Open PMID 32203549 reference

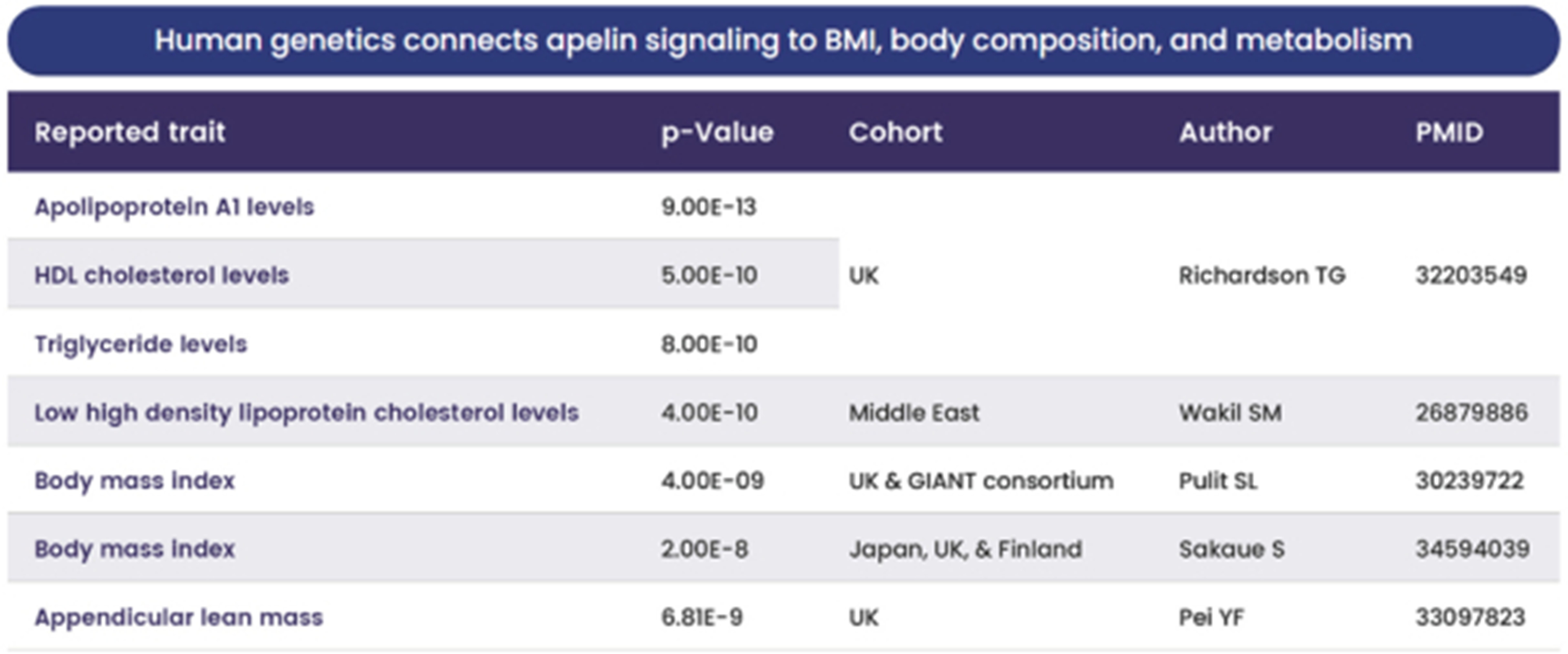click(1471, 275)
